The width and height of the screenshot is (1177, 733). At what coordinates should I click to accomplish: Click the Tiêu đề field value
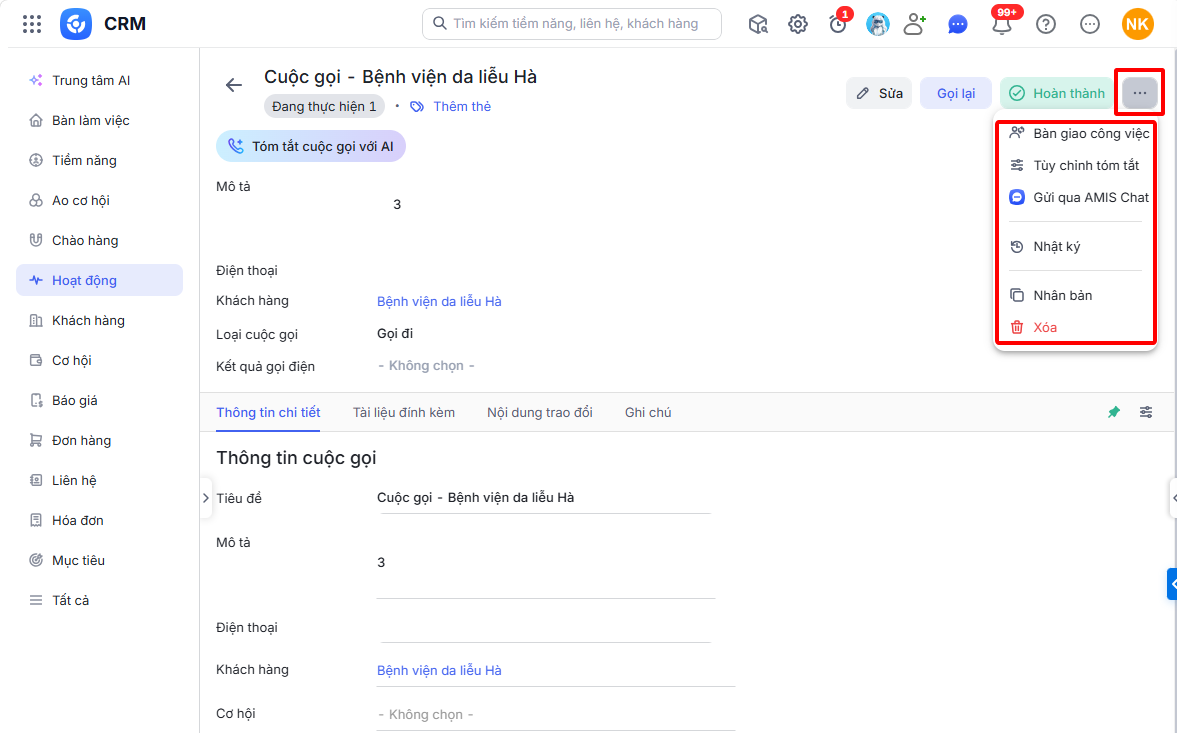click(475, 497)
